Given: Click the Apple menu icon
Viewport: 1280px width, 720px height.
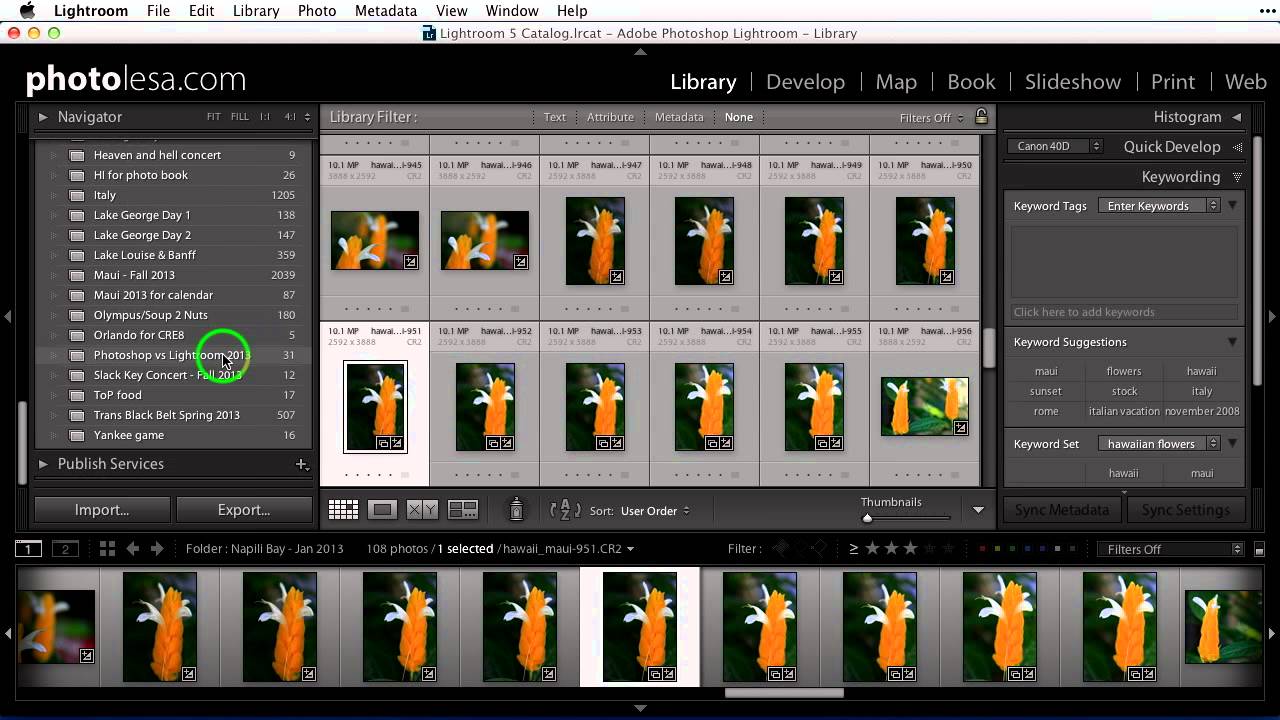Looking at the screenshot, I should [x=27, y=11].
